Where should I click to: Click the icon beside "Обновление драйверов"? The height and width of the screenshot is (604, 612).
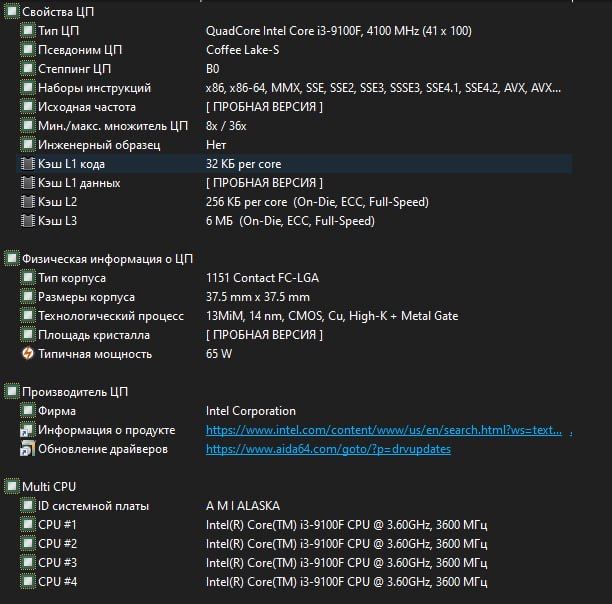[x=27, y=449]
